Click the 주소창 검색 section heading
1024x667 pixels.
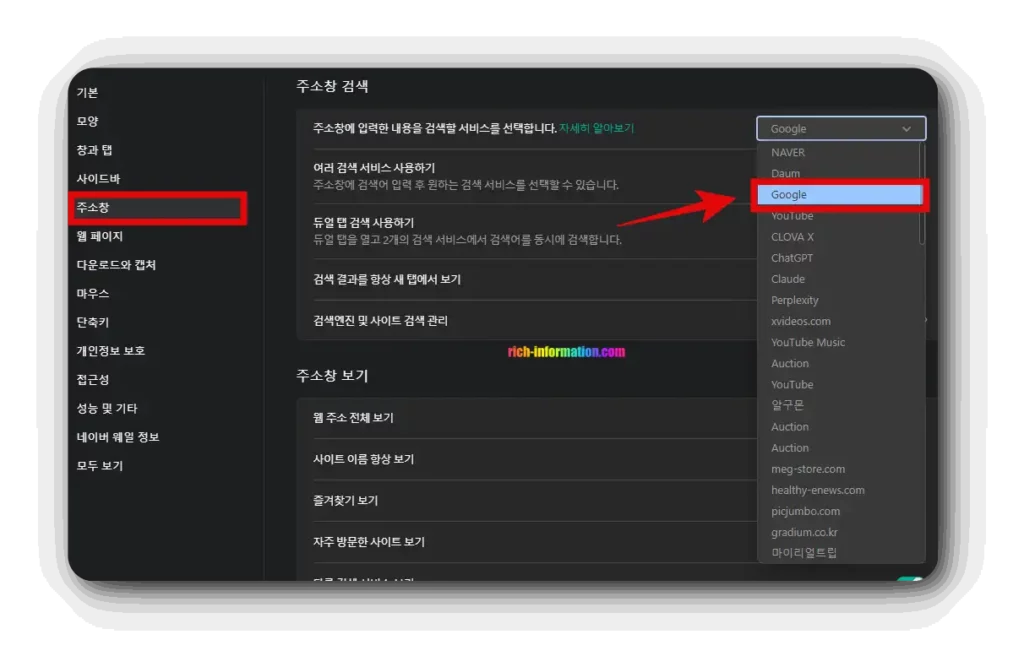click(x=332, y=86)
